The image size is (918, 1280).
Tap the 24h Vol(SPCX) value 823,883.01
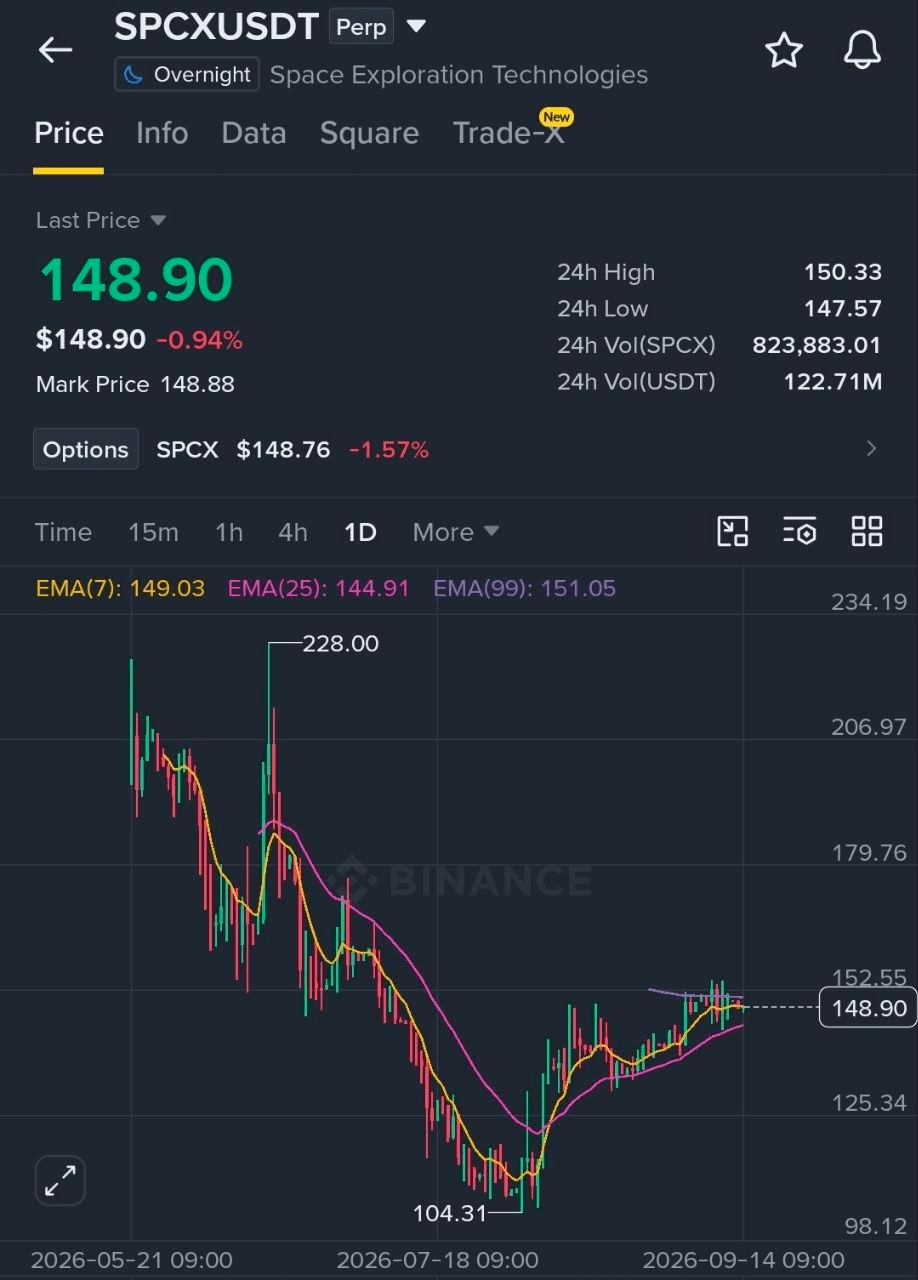click(x=817, y=345)
